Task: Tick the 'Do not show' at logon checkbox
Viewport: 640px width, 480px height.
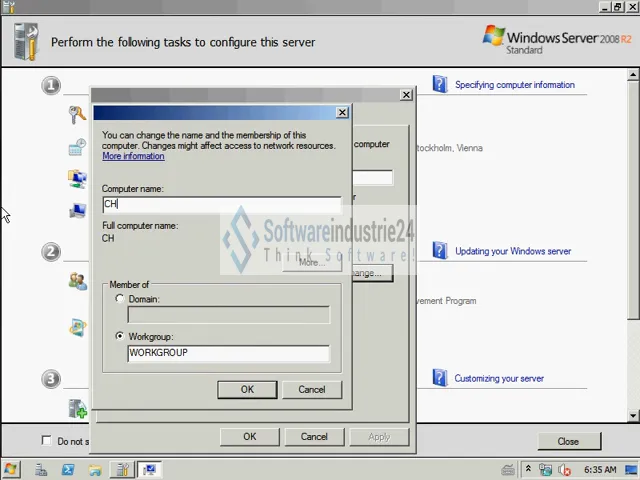Action: tap(46, 441)
